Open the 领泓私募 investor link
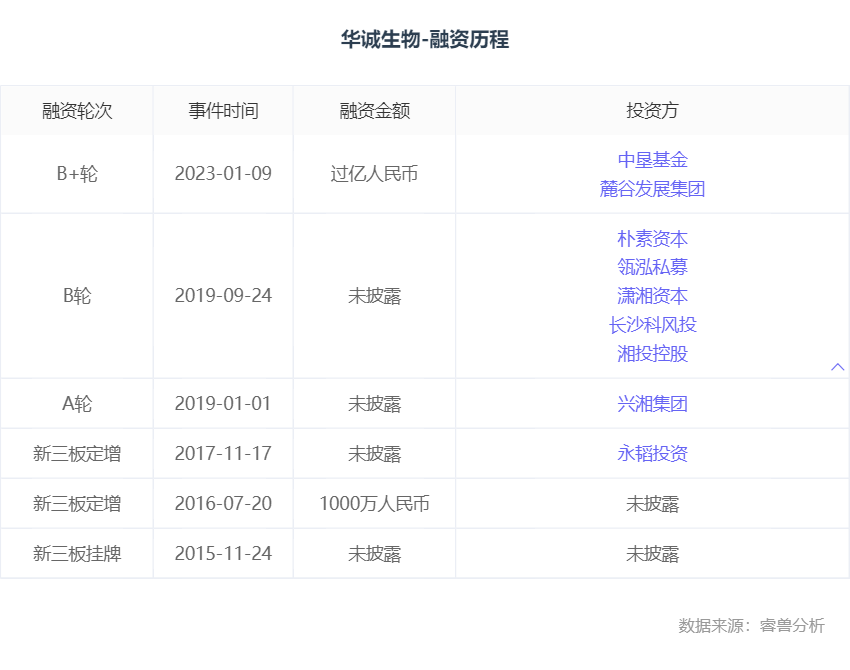 point(652,267)
